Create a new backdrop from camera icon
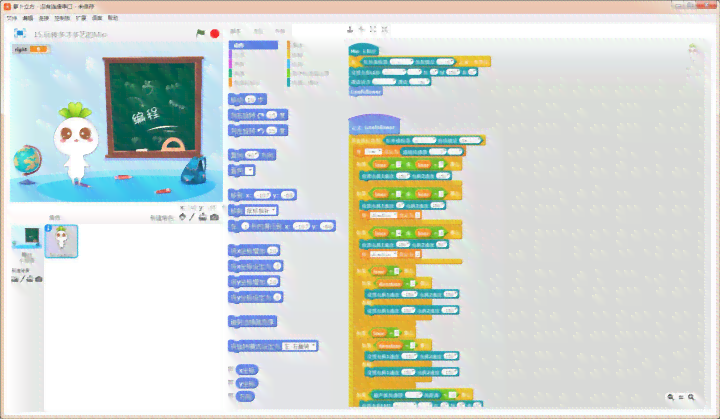The height and width of the screenshot is (419, 720). 39,279
